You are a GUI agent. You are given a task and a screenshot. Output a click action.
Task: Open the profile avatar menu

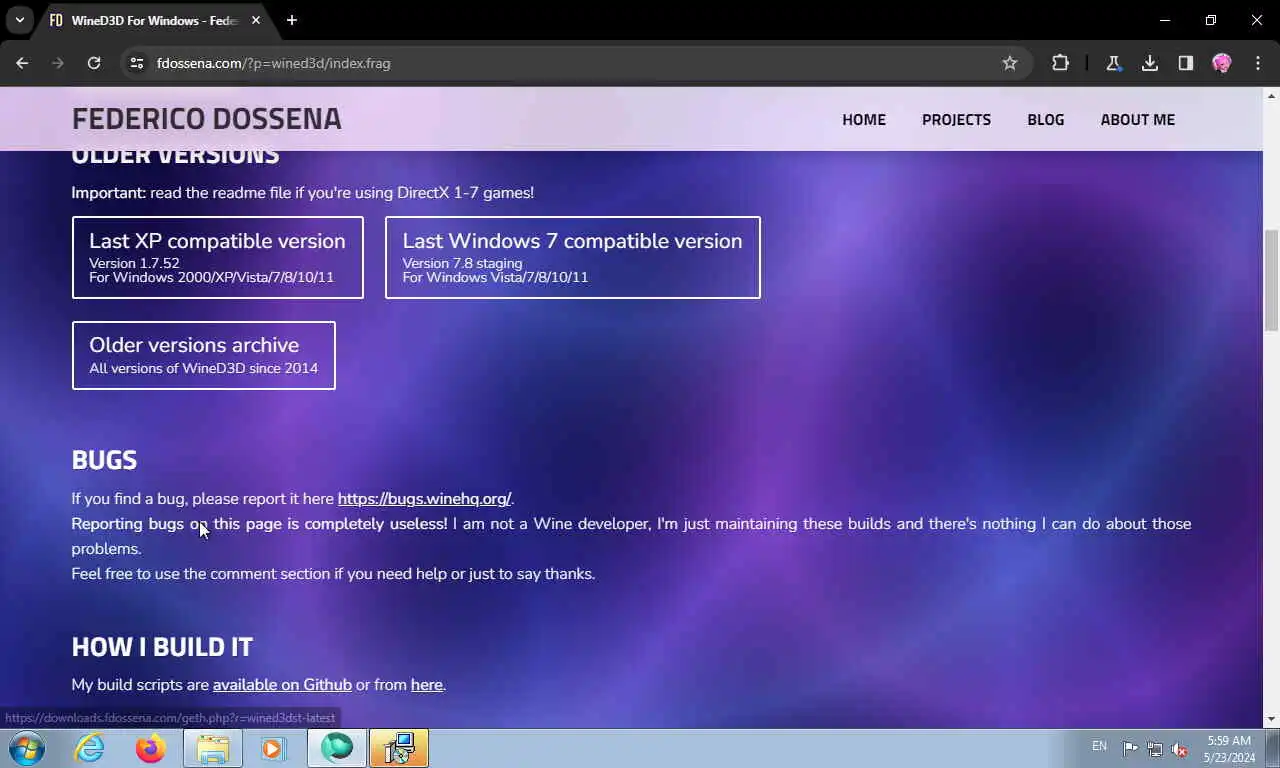pyautogui.click(x=1222, y=63)
